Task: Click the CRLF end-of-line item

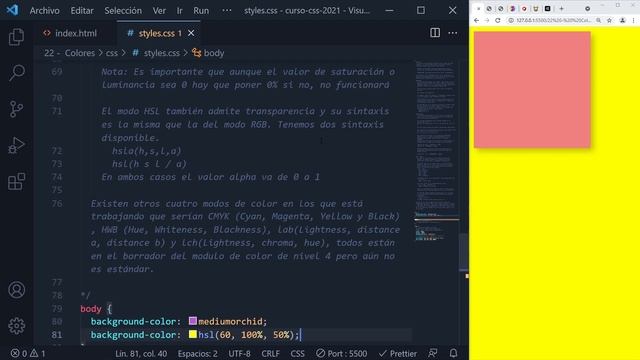Action: [271, 353]
